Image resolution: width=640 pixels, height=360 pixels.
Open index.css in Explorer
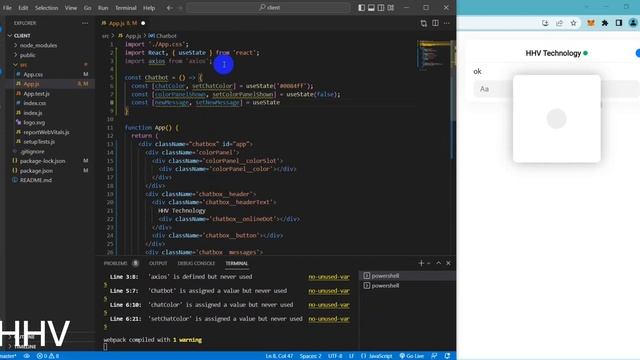[x=34, y=103]
